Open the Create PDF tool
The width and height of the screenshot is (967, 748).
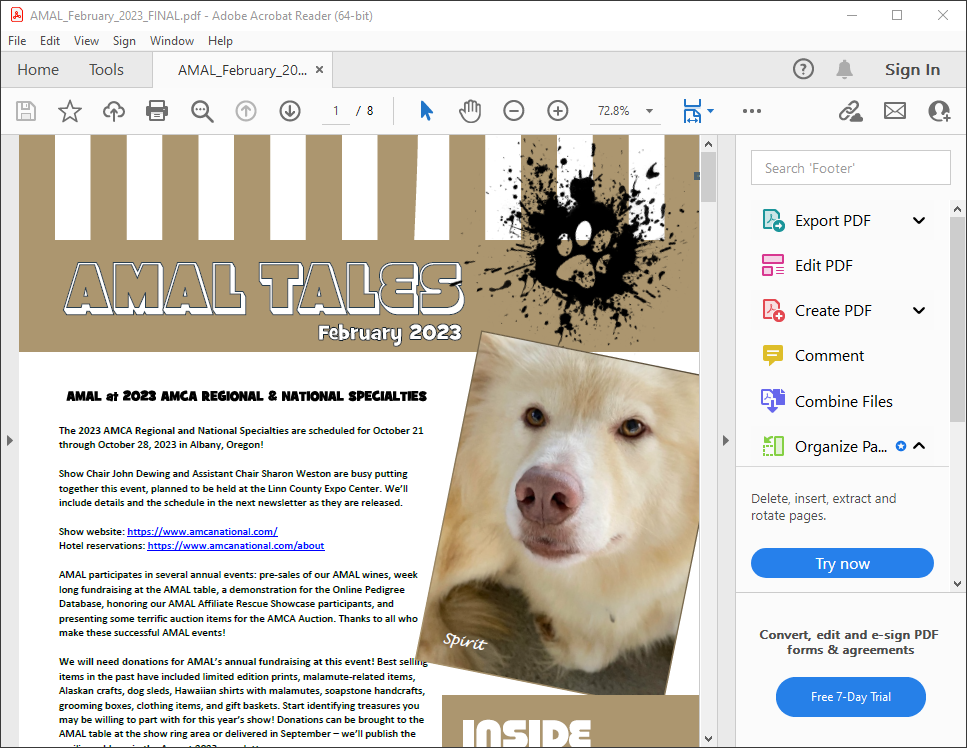click(833, 311)
